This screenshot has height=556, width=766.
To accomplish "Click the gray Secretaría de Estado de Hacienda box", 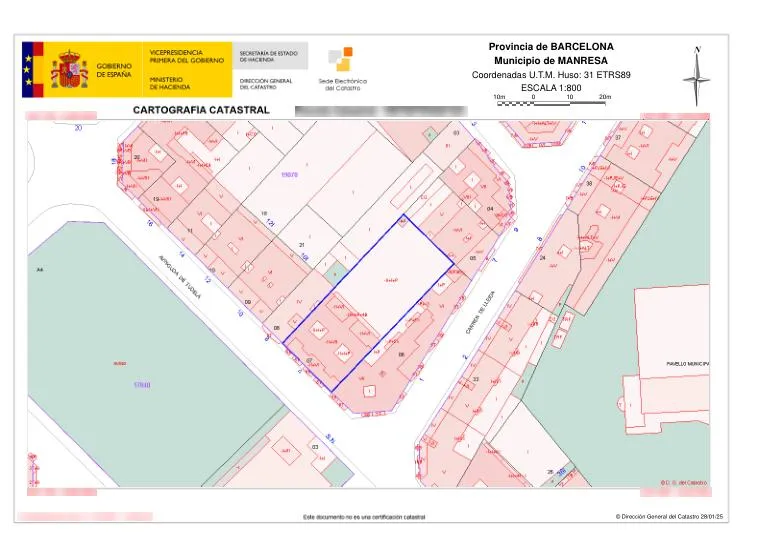I will [x=270, y=56].
